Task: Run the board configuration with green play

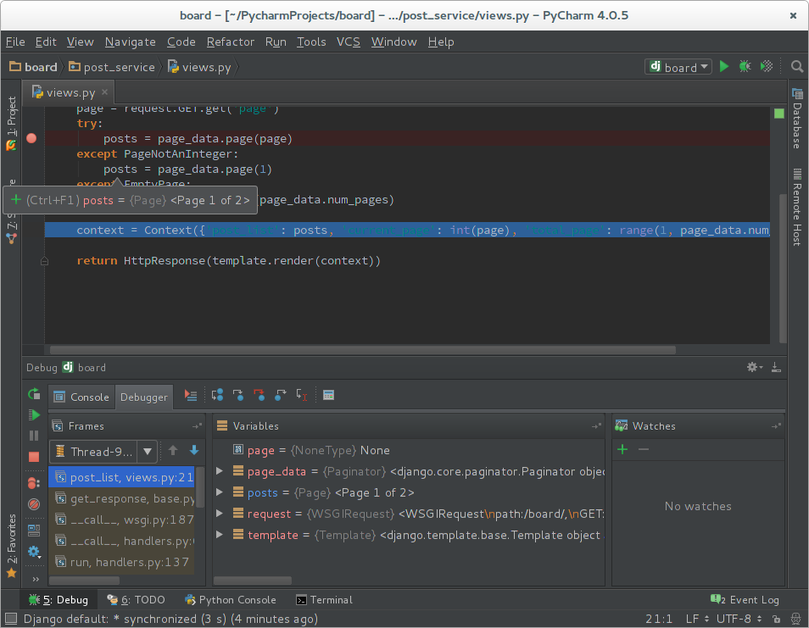Action: click(x=724, y=67)
